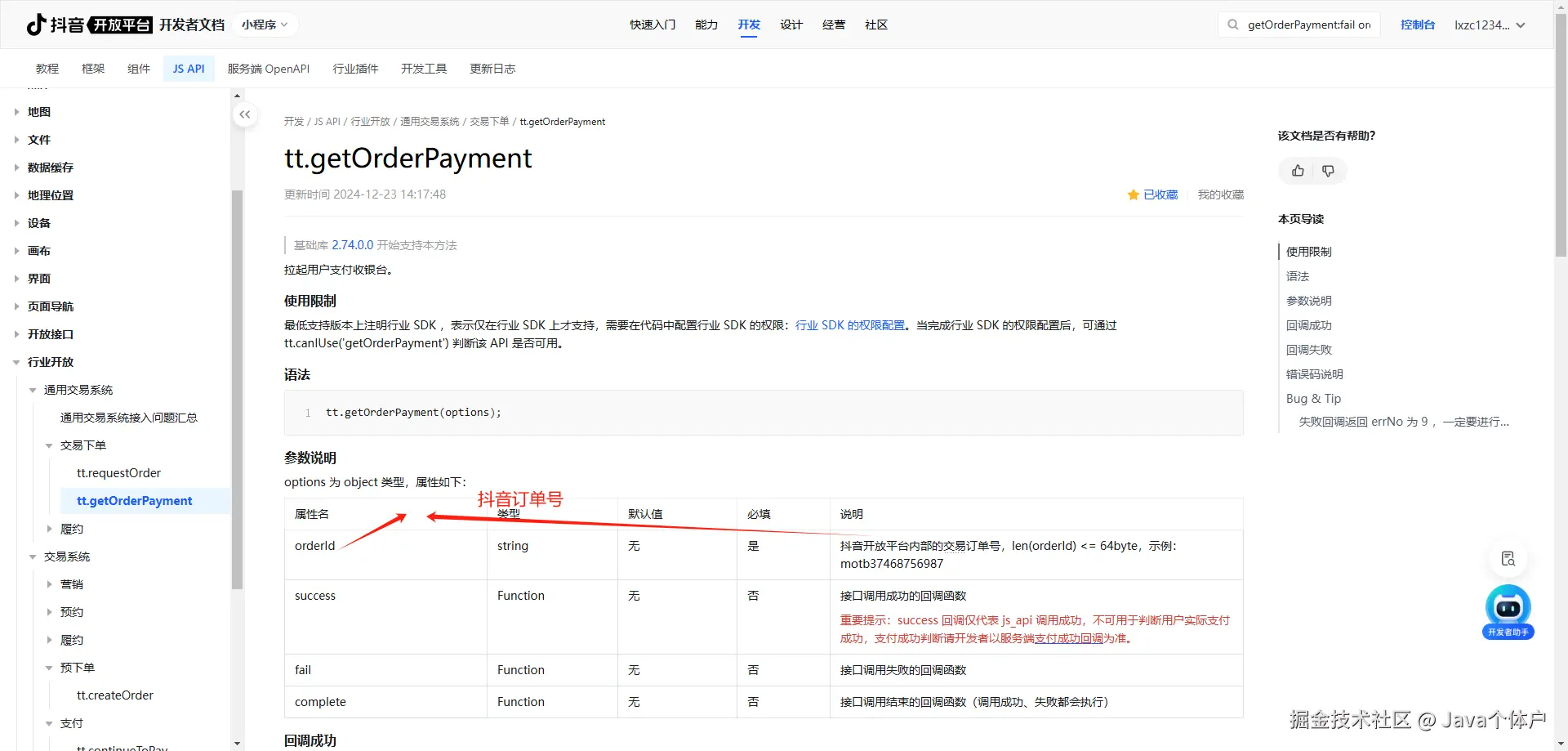Collapse the 通用交易系统 tree node
1568x751 pixels.
(33, 390)
